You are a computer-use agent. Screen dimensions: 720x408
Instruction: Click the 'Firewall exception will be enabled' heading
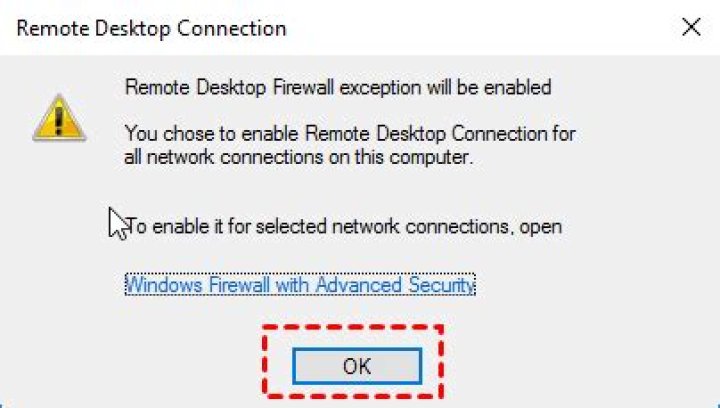[338, 88]
